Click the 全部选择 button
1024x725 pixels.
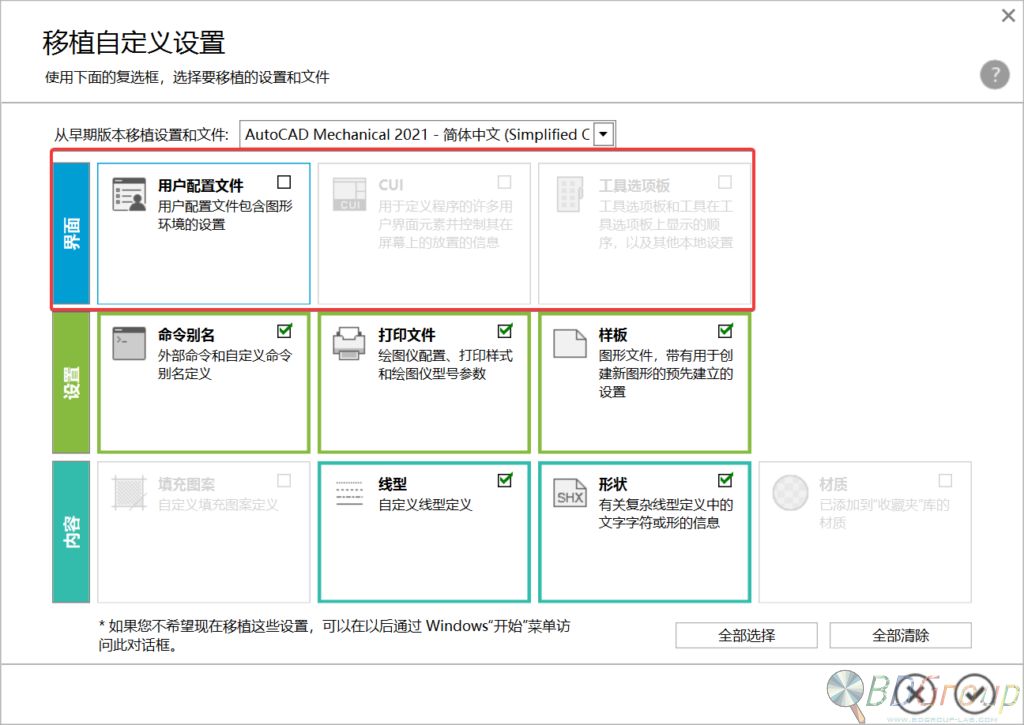coord(746,635)
